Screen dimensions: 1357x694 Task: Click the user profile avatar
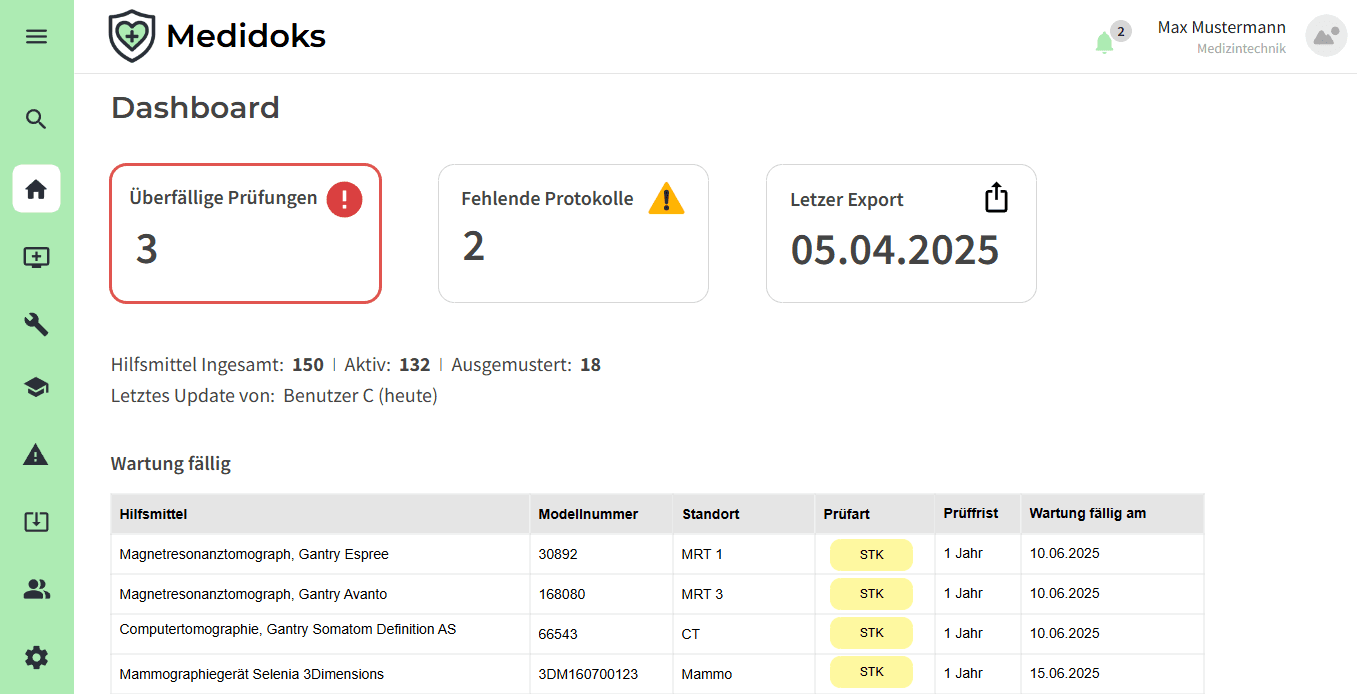(1326, 36)
